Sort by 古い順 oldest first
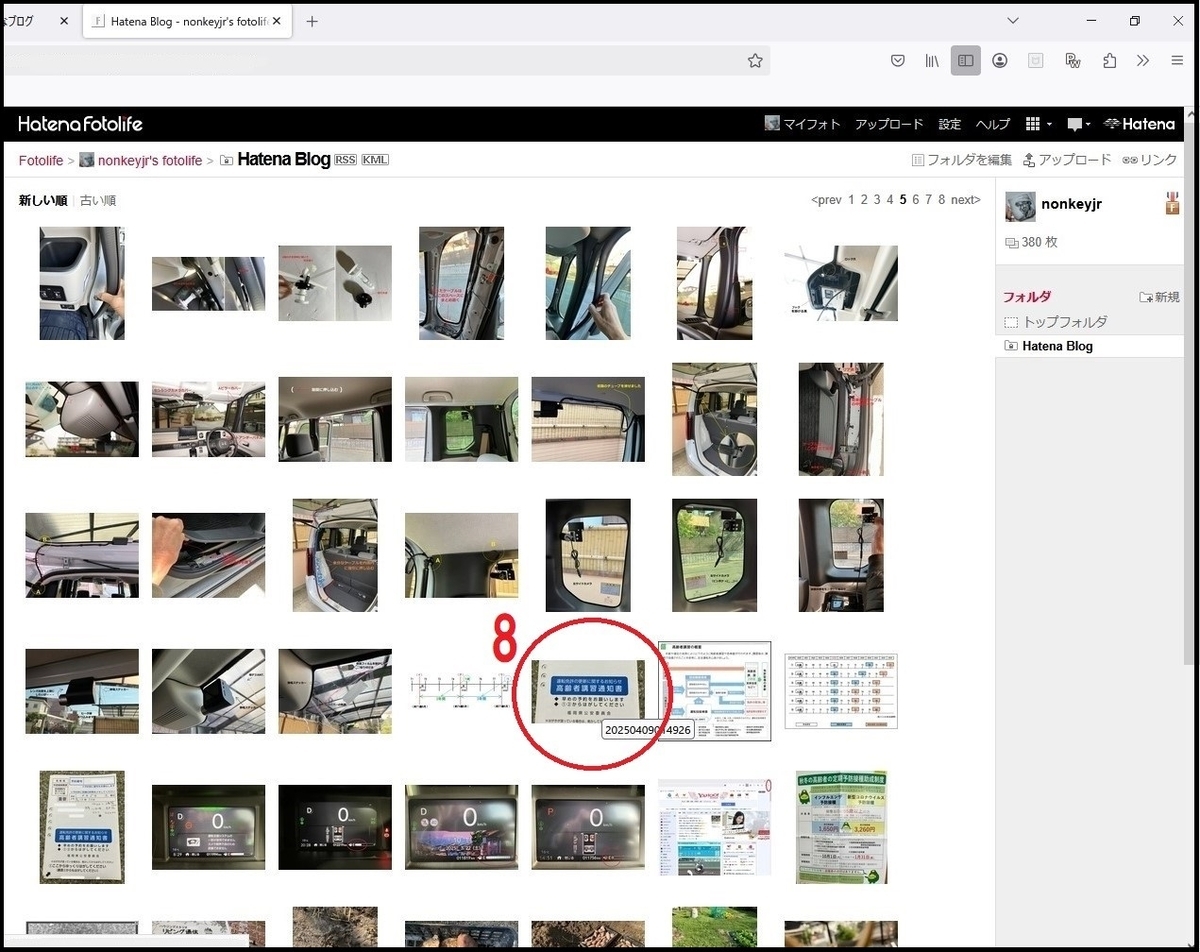 98,200
